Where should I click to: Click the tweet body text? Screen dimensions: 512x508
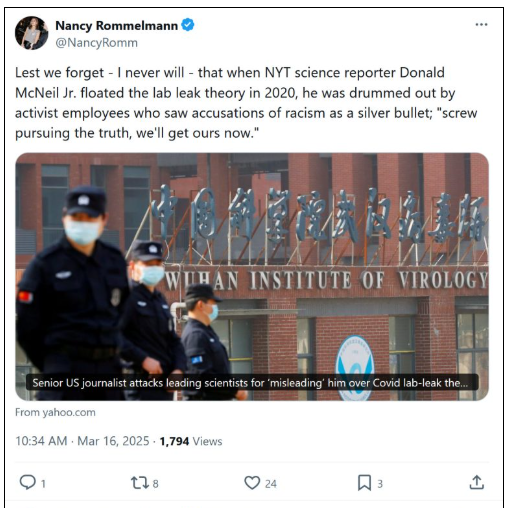[246, 103]
